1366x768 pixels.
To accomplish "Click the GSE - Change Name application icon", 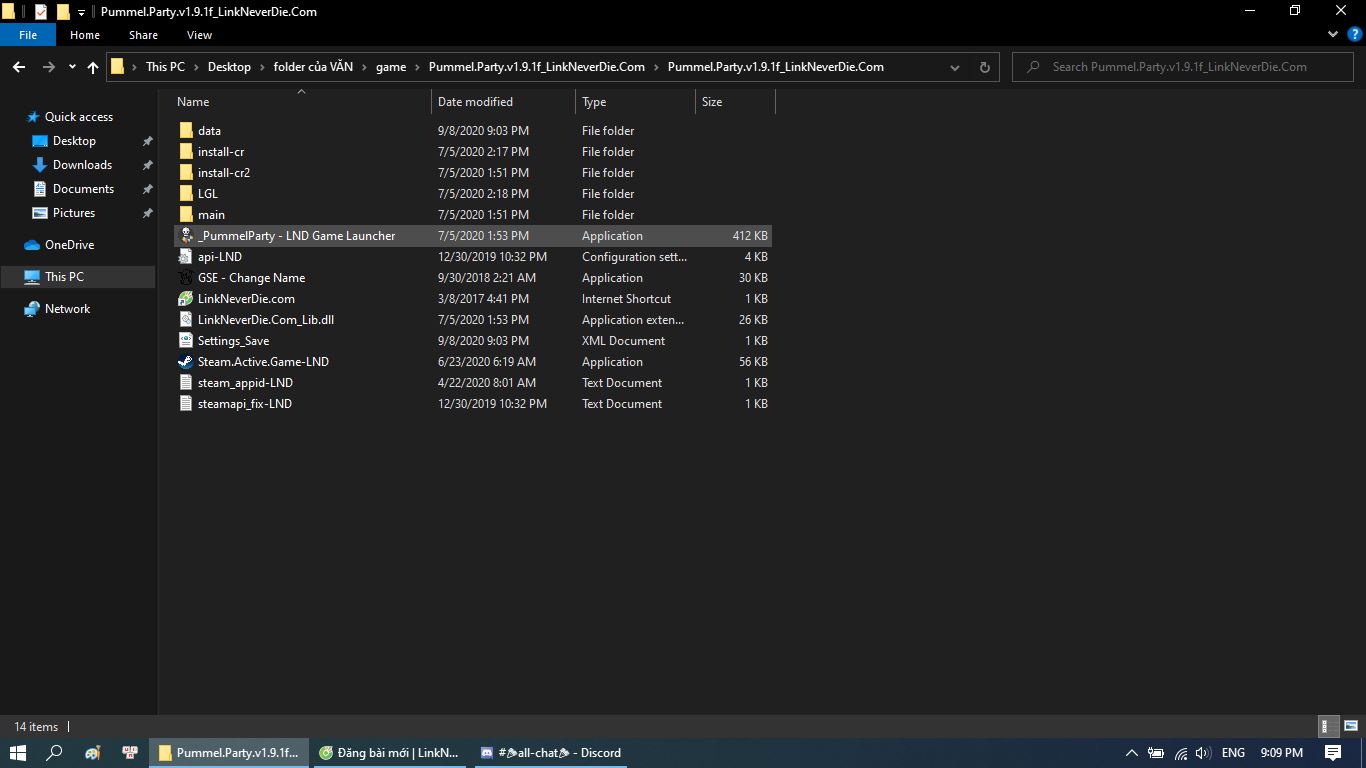I will [185, 278].
